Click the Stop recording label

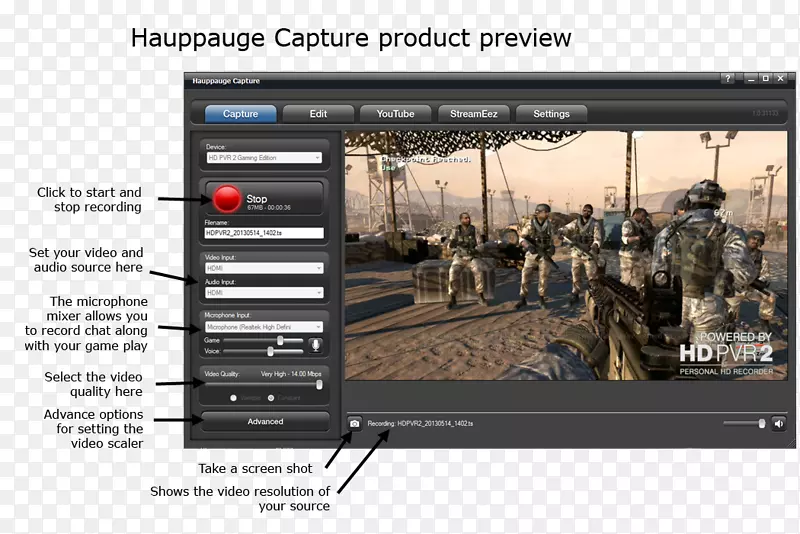257,198
